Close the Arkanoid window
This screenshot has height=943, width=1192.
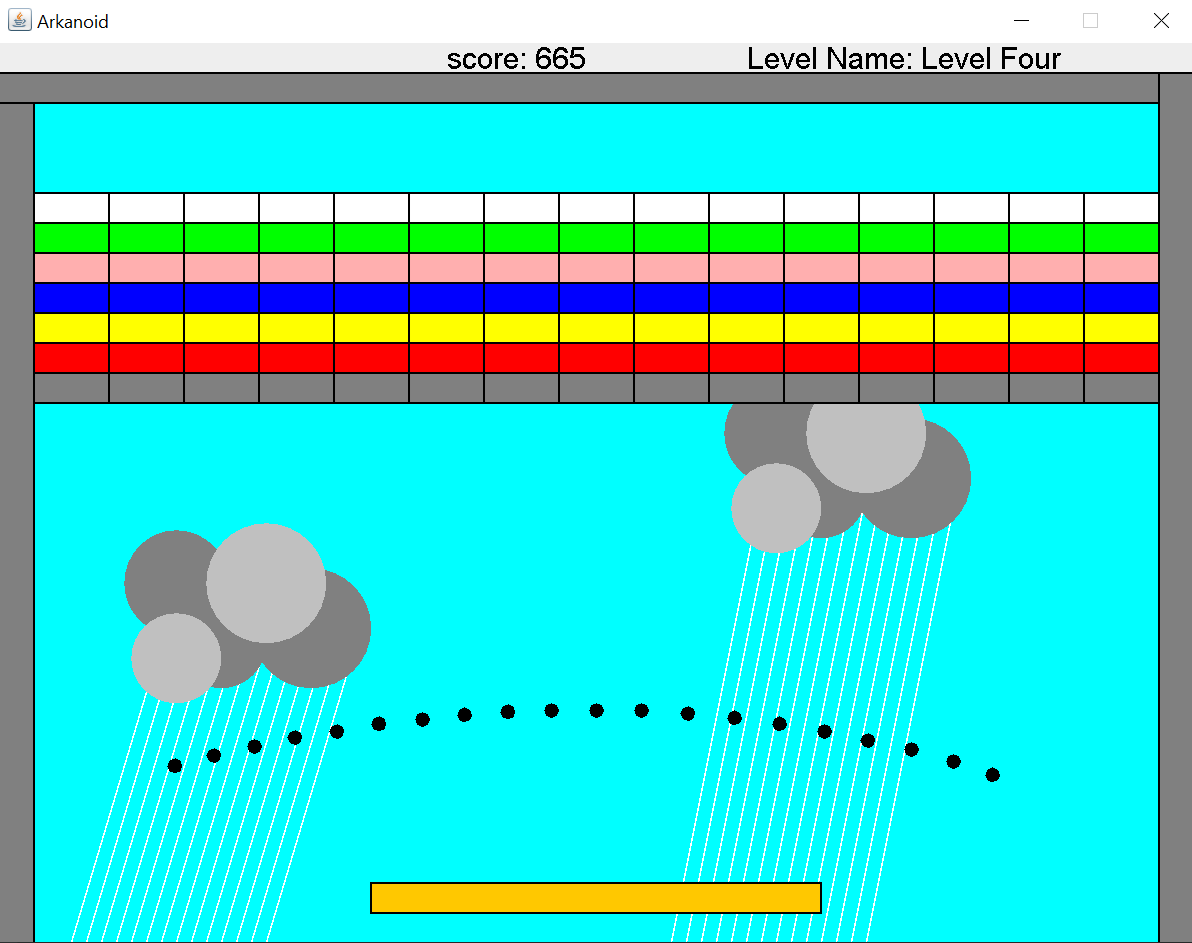pos(1161,21)
